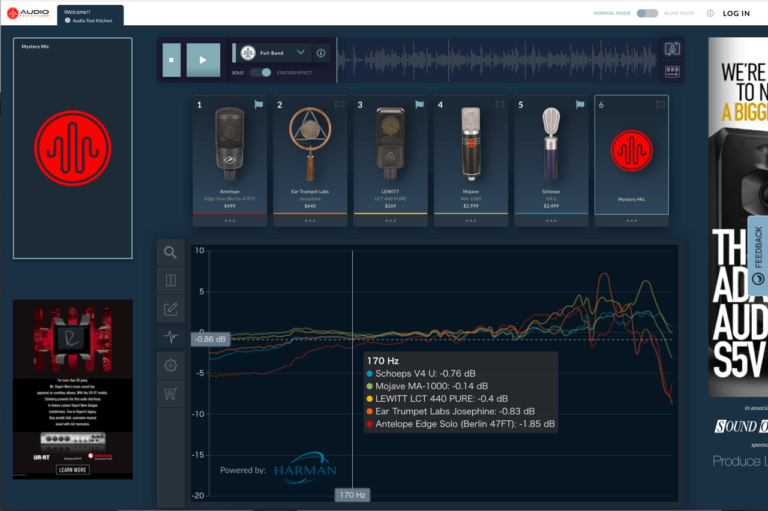Viewport: 768px width, 511px height.
Task: Click the FEEDBACK side tab
Action: 758,255
